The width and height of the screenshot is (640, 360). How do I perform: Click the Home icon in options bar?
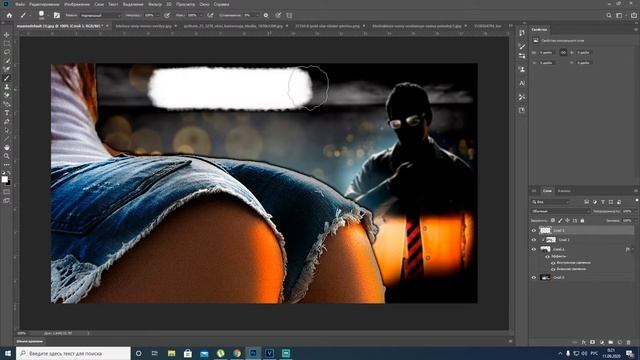coord(9,15)
